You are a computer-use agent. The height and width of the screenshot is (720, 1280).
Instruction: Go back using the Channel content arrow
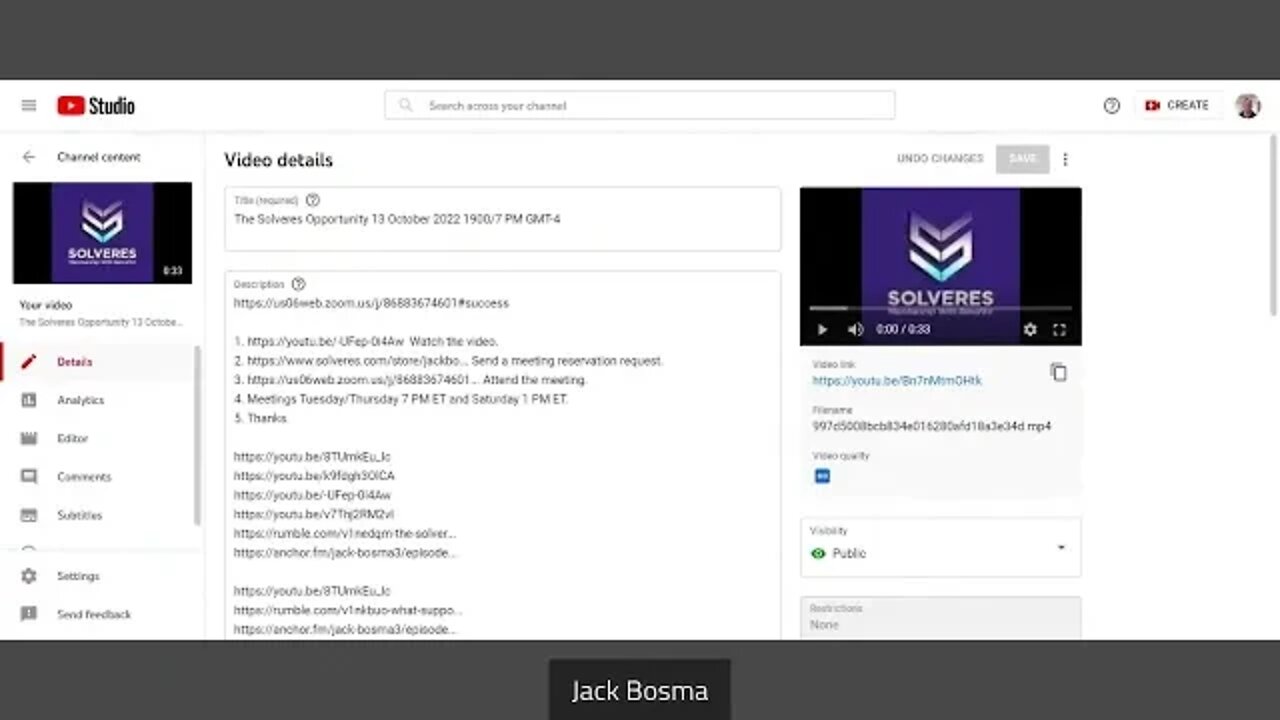pyautogui.click(x=29, y=157)
